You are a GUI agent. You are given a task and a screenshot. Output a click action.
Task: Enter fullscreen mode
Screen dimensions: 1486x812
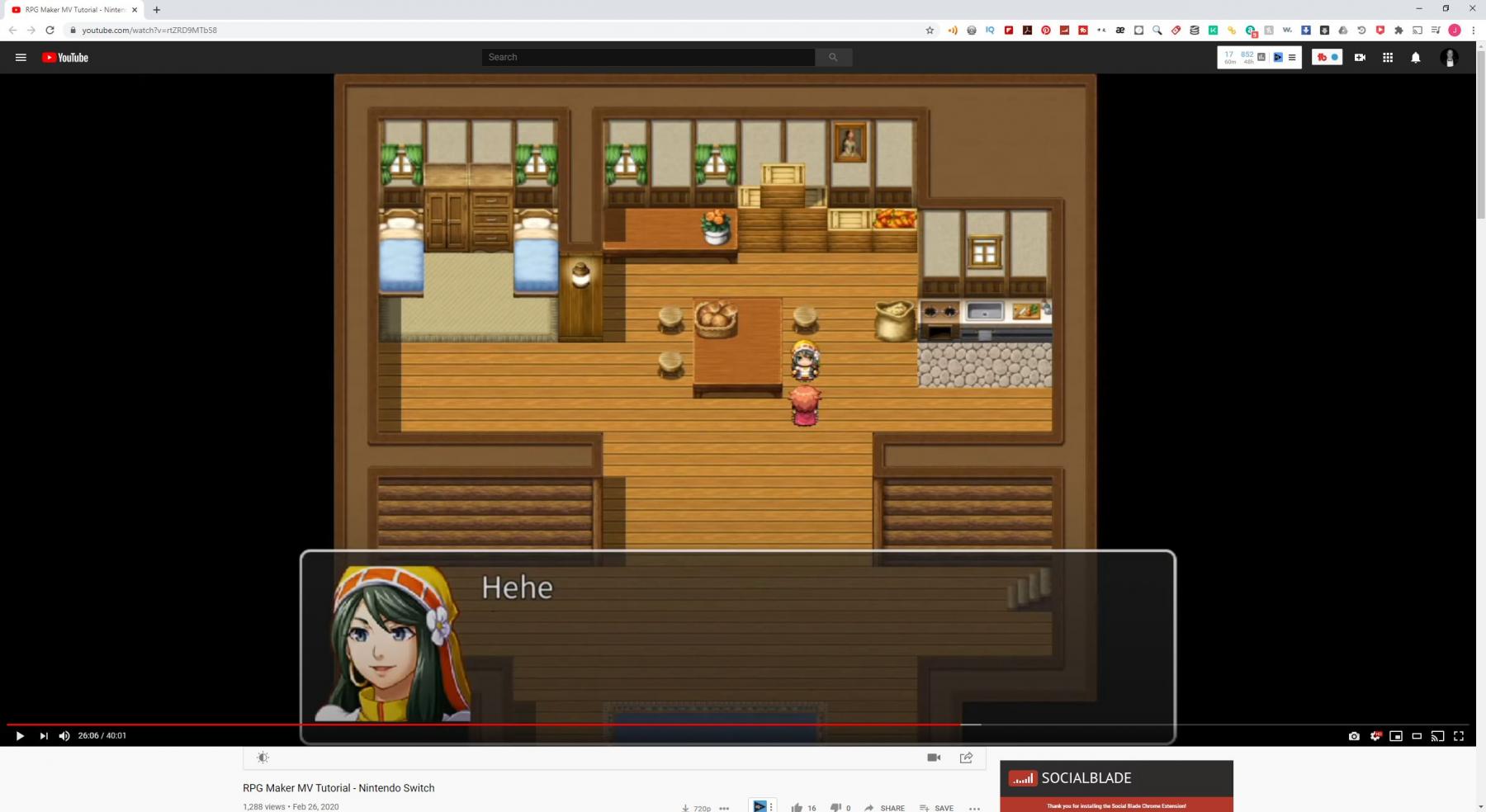coord(1459,736)
